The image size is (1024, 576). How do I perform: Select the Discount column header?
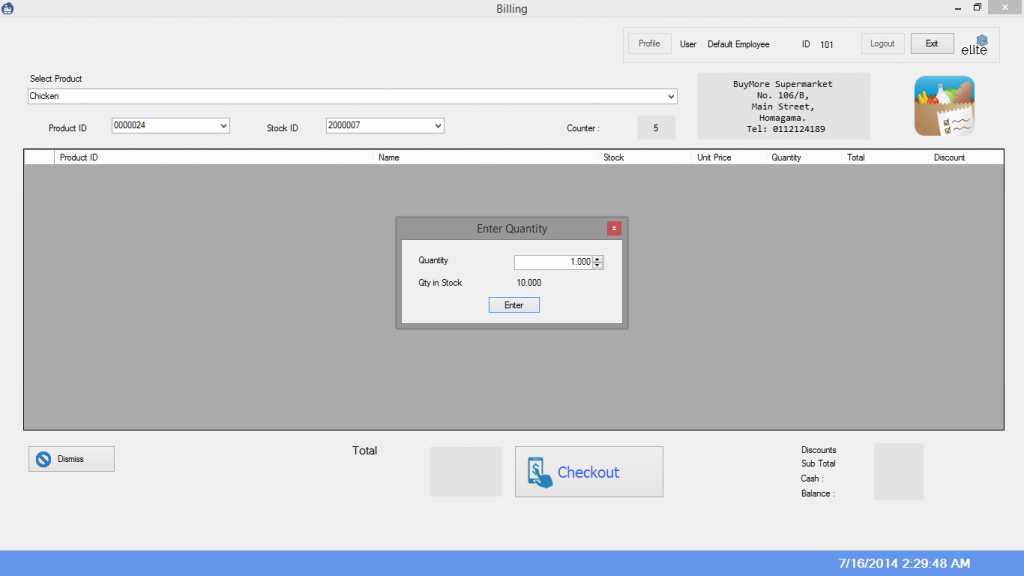[x=949, y=158]
